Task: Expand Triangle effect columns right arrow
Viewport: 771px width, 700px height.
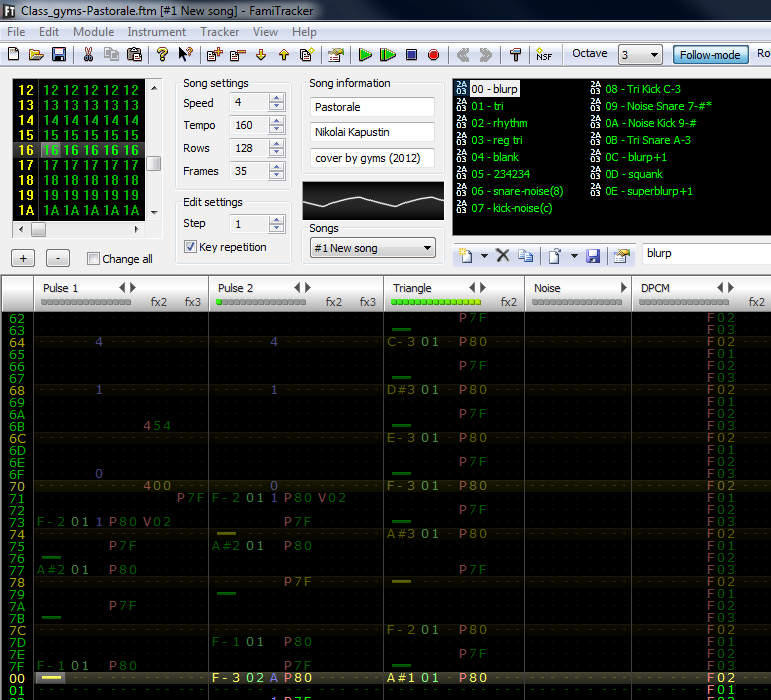Action: point(483,288)
